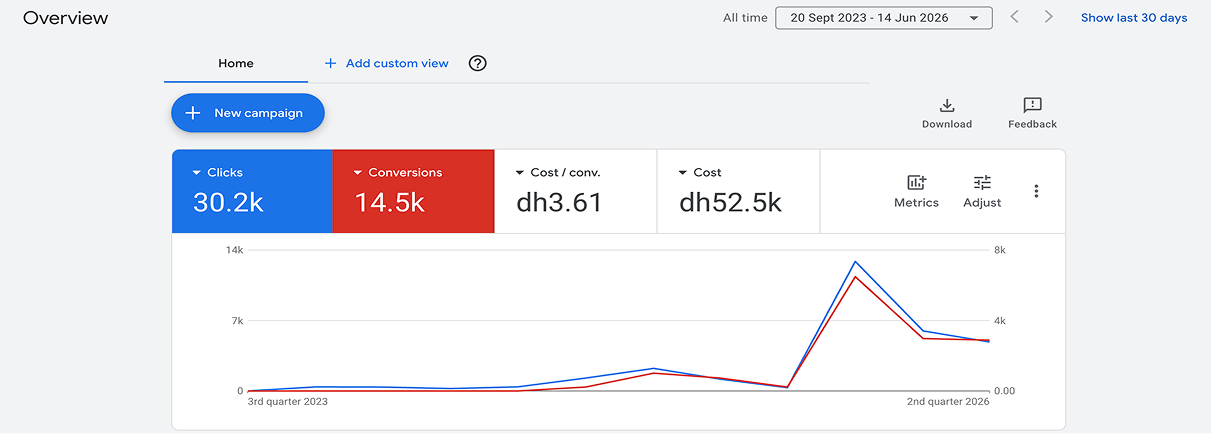The image size is (1213, 436).
Task: Click the dh3.61 cost per conversion value
Action: (x=559, y=203)
